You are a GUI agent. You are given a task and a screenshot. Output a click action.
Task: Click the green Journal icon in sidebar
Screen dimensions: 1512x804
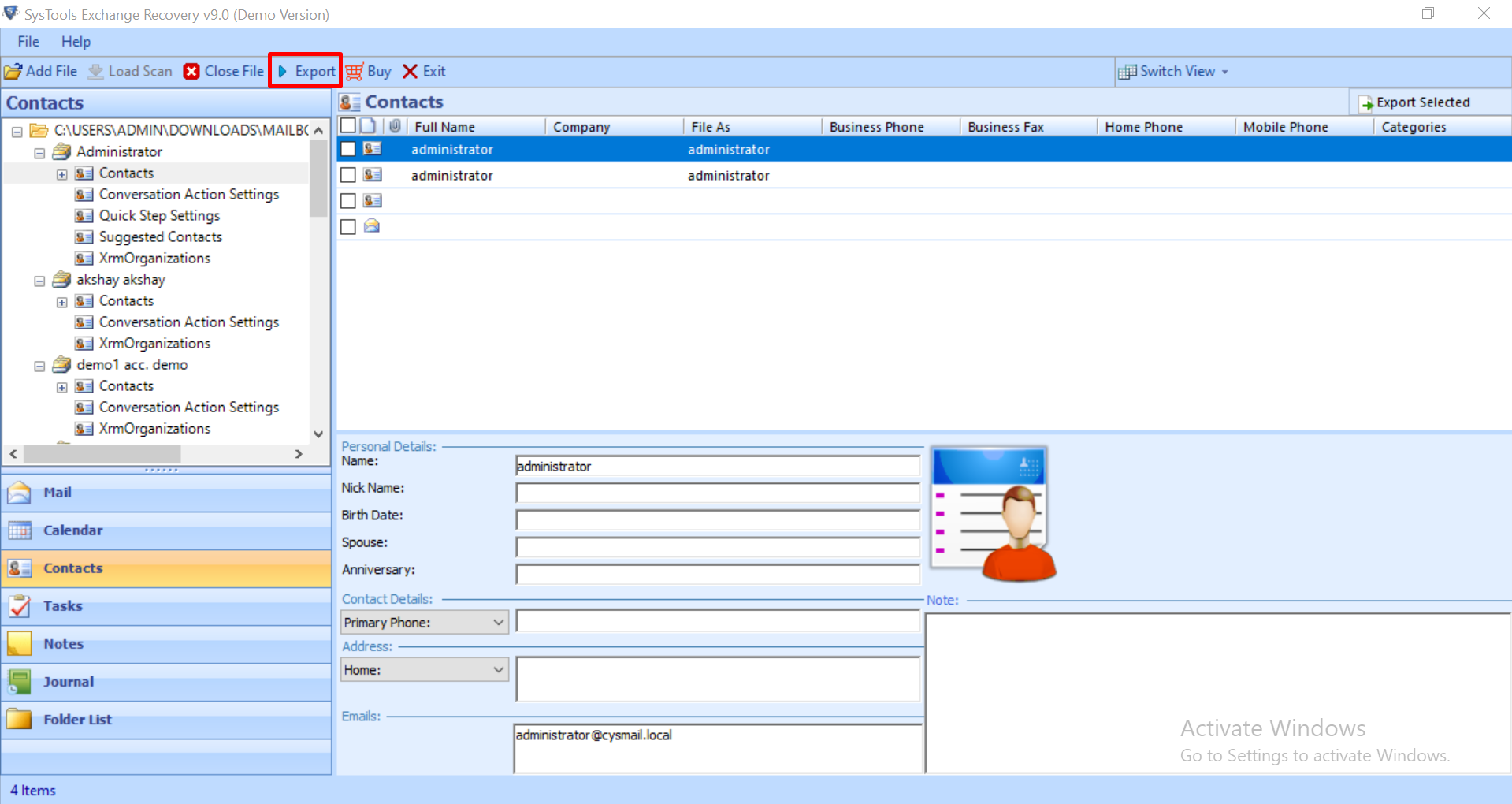20,682
